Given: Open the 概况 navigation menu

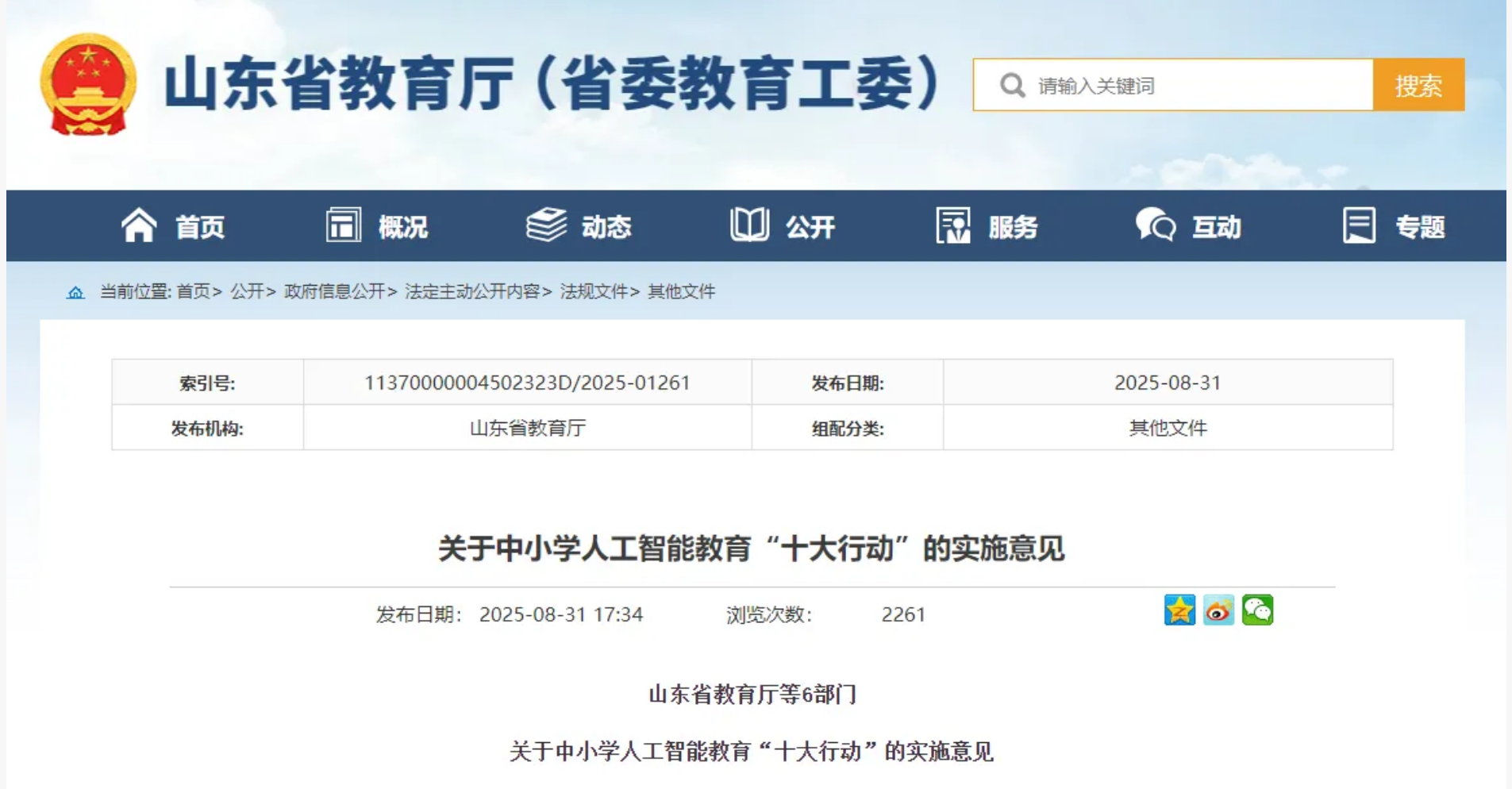Looking at the screenshot, I should [x=402, y=227].
